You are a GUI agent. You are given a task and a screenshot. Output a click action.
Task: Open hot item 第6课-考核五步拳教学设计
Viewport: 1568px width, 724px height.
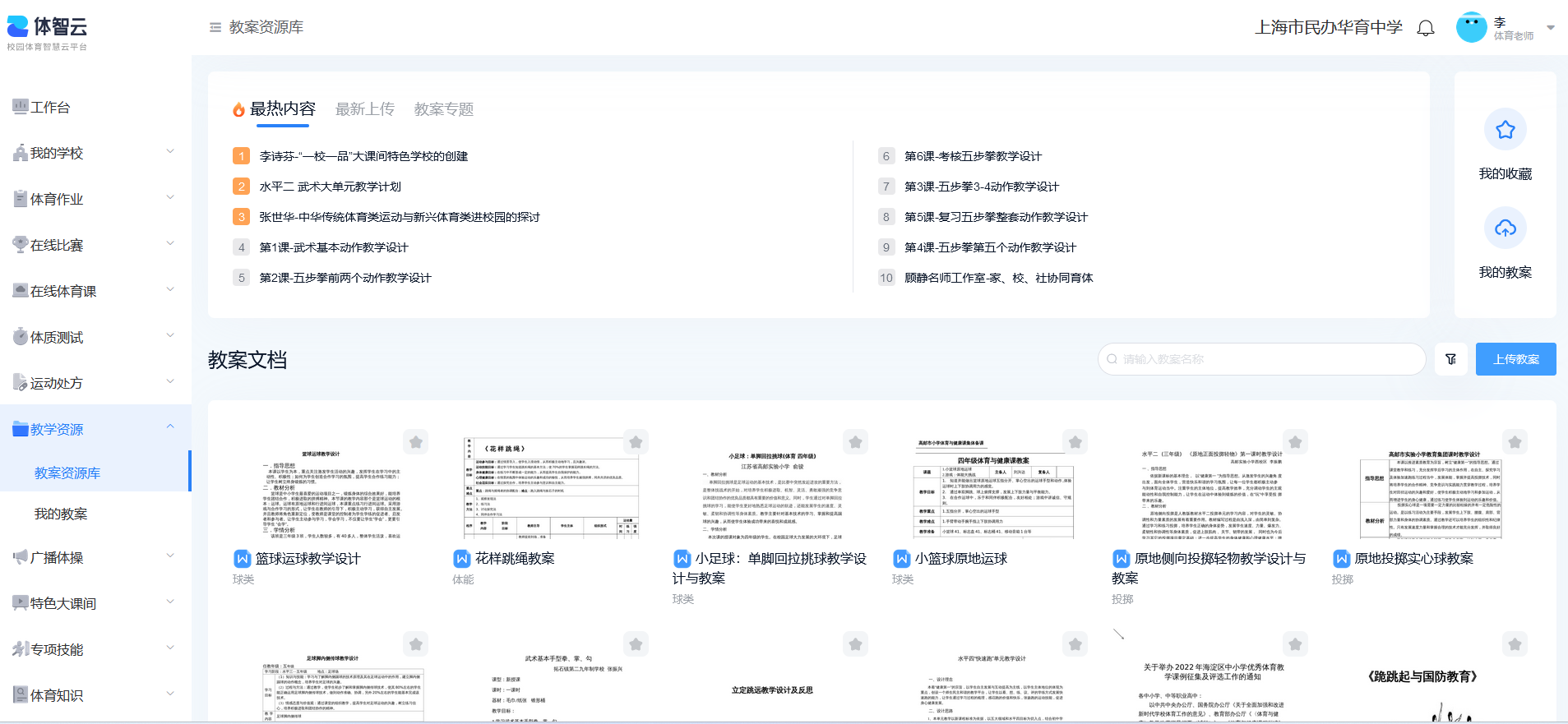pyautogui.click(x=973, y=156)
